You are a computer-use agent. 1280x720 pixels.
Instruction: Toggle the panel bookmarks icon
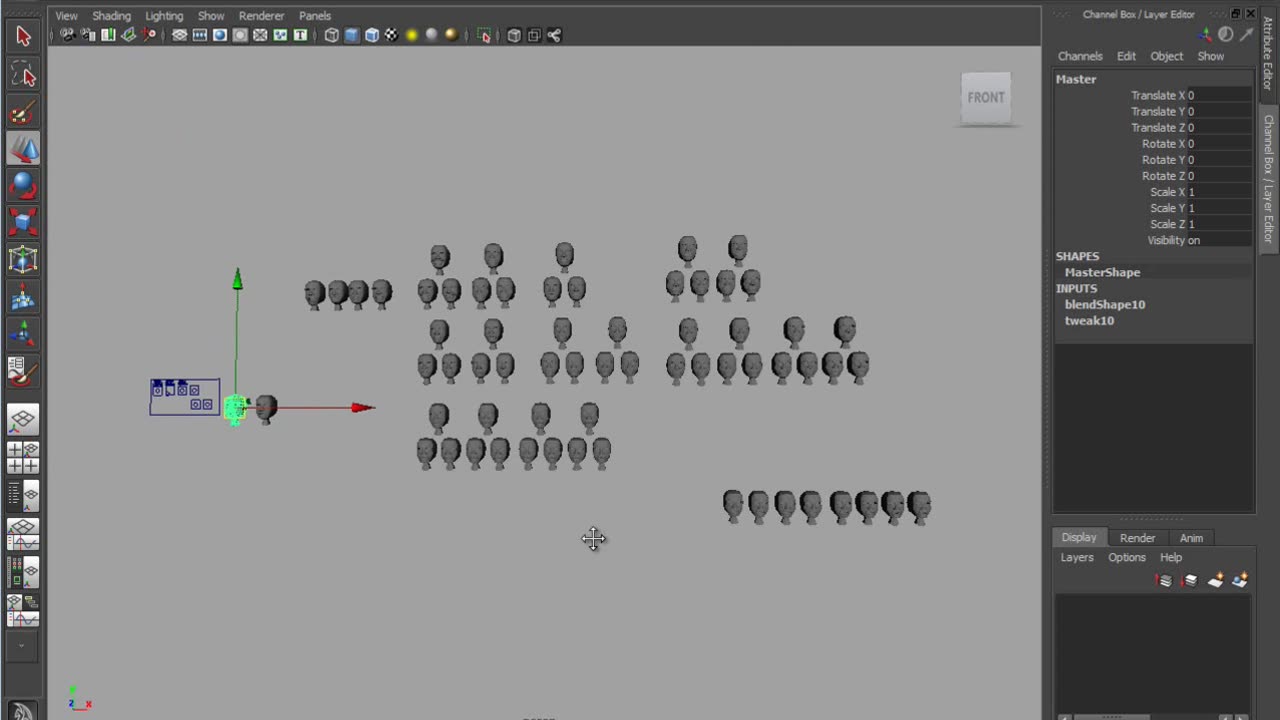(x=108, y=35)
